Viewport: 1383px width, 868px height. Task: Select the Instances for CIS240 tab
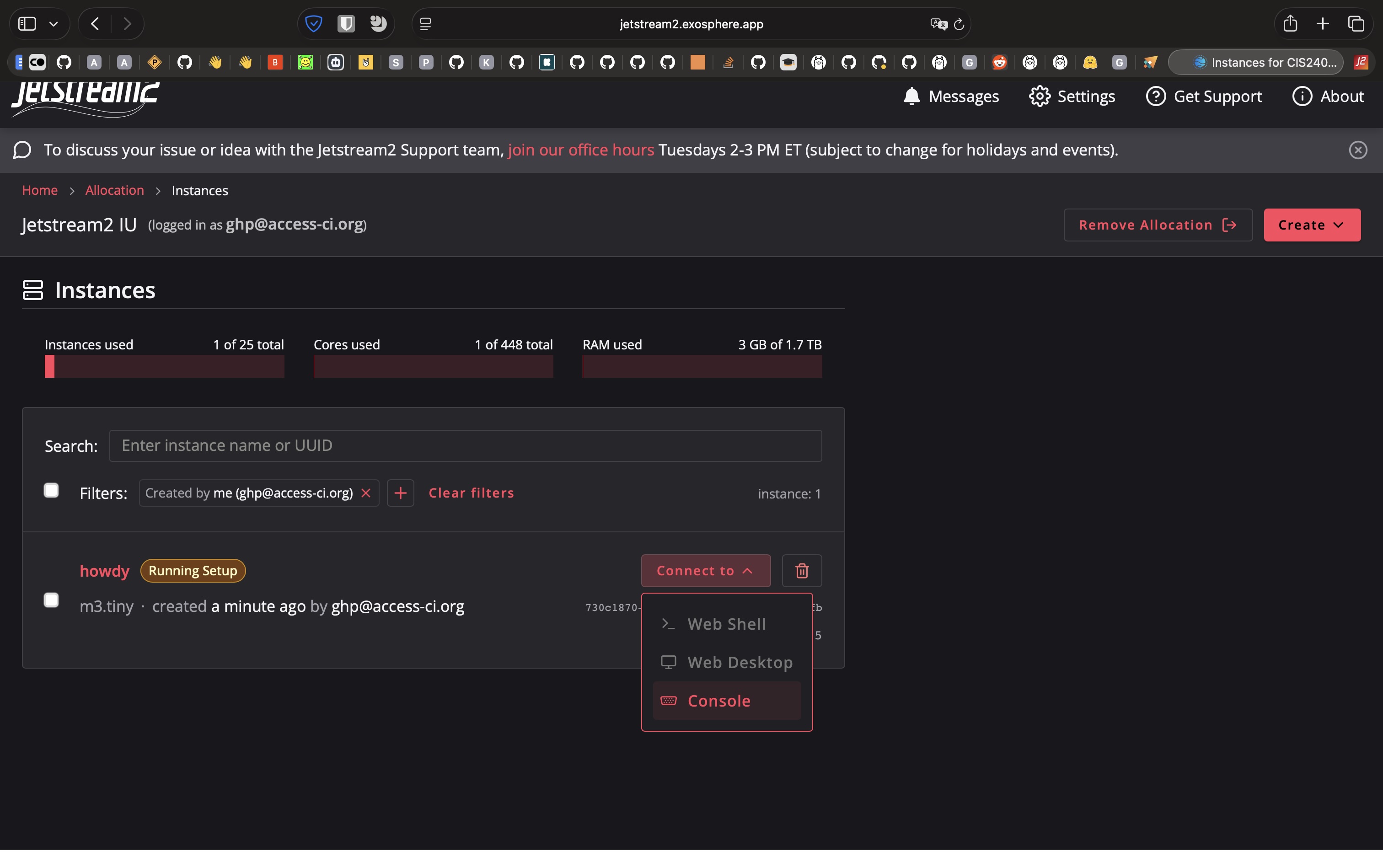tap(1255, 62)
